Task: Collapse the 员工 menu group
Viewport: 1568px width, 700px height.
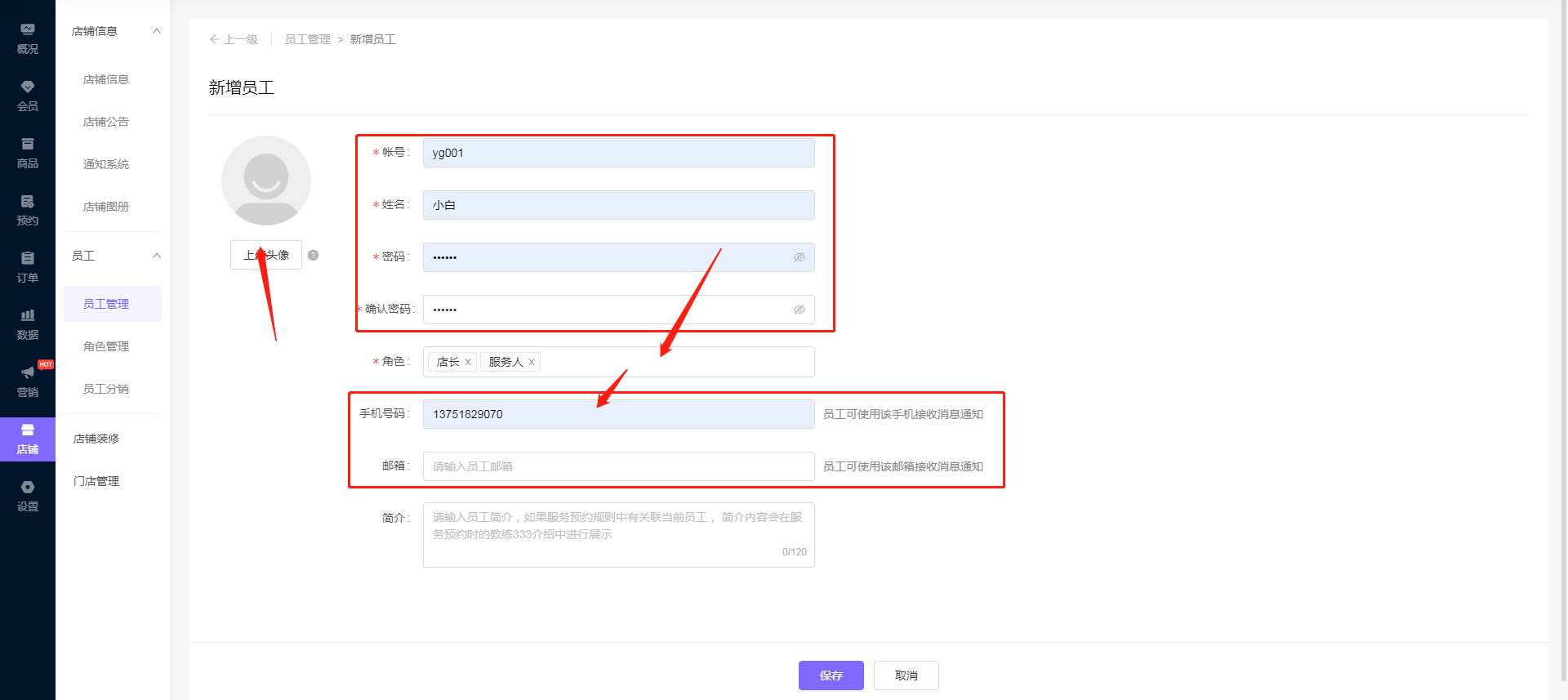Action: (x=157, y=256)
